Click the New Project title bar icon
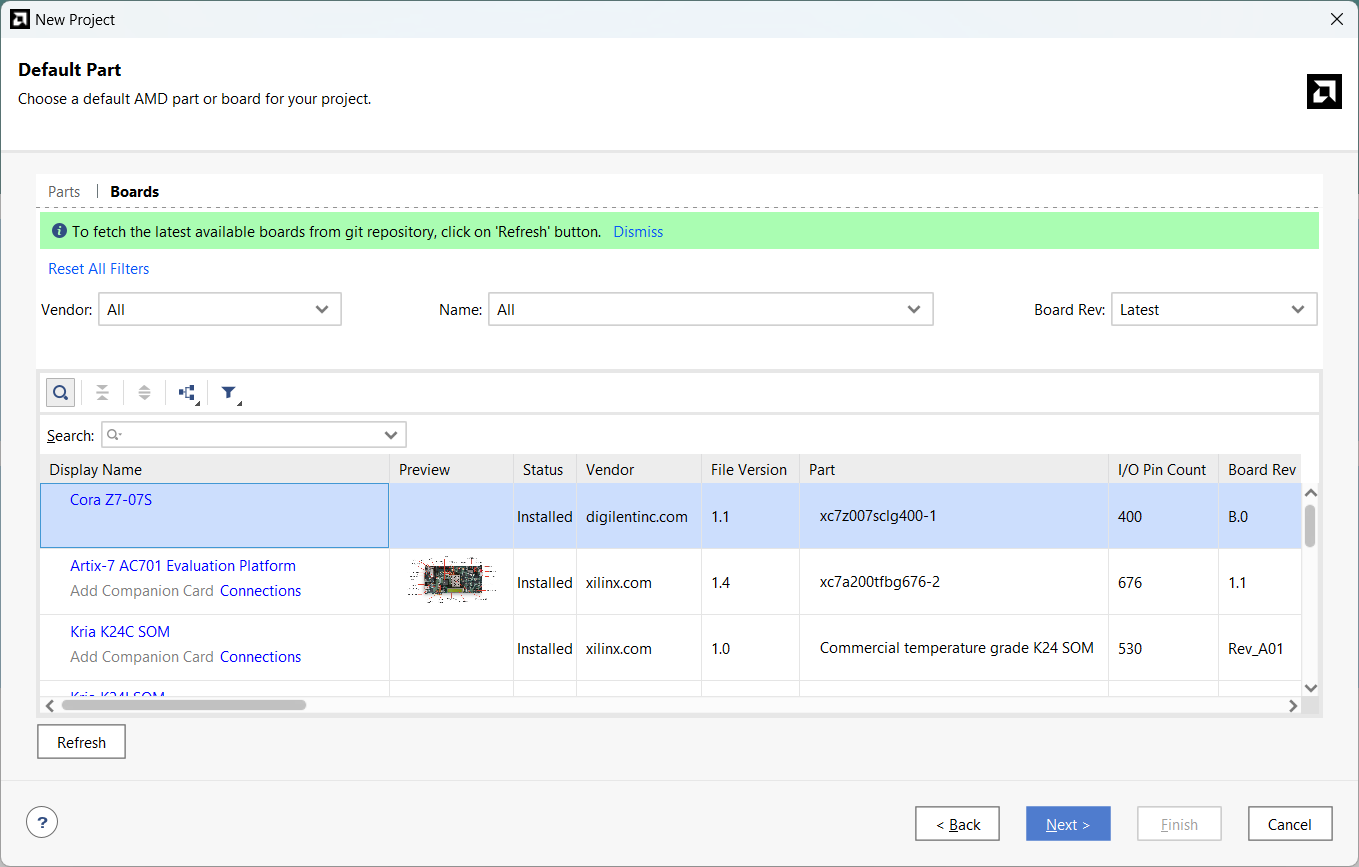Screen dimensions: 1359x867 click(x=19, y=19)
